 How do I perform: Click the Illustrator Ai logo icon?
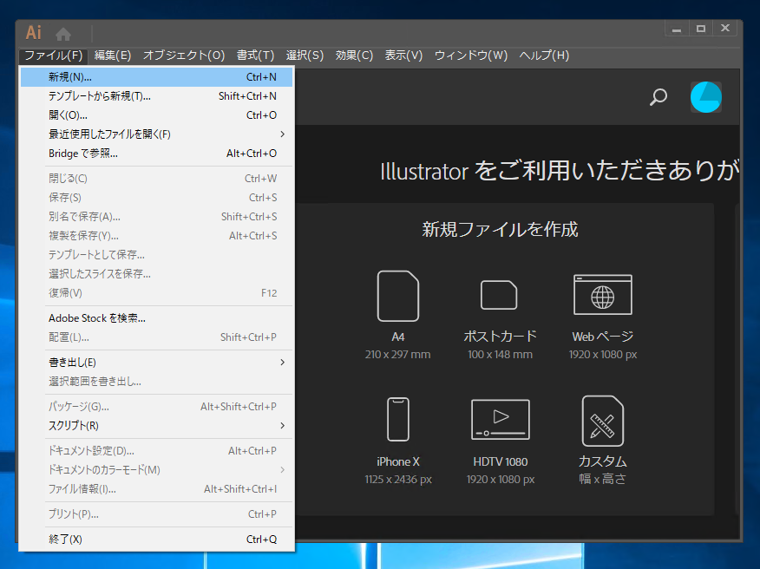33,32
